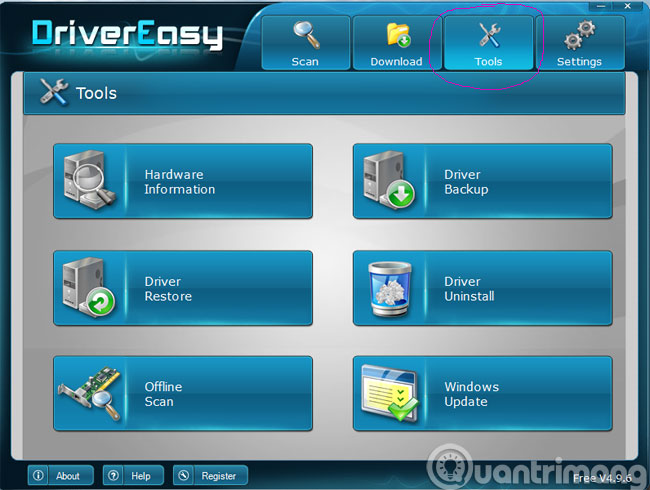Open Driver Backup text label

coord(466,182)
